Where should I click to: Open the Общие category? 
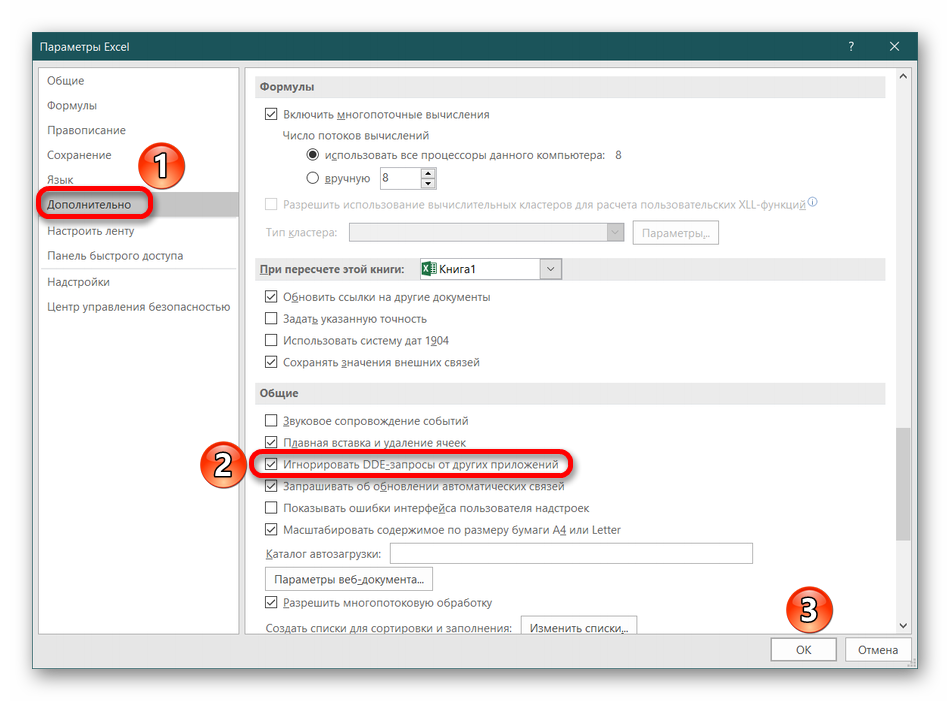tap(65, 81)
